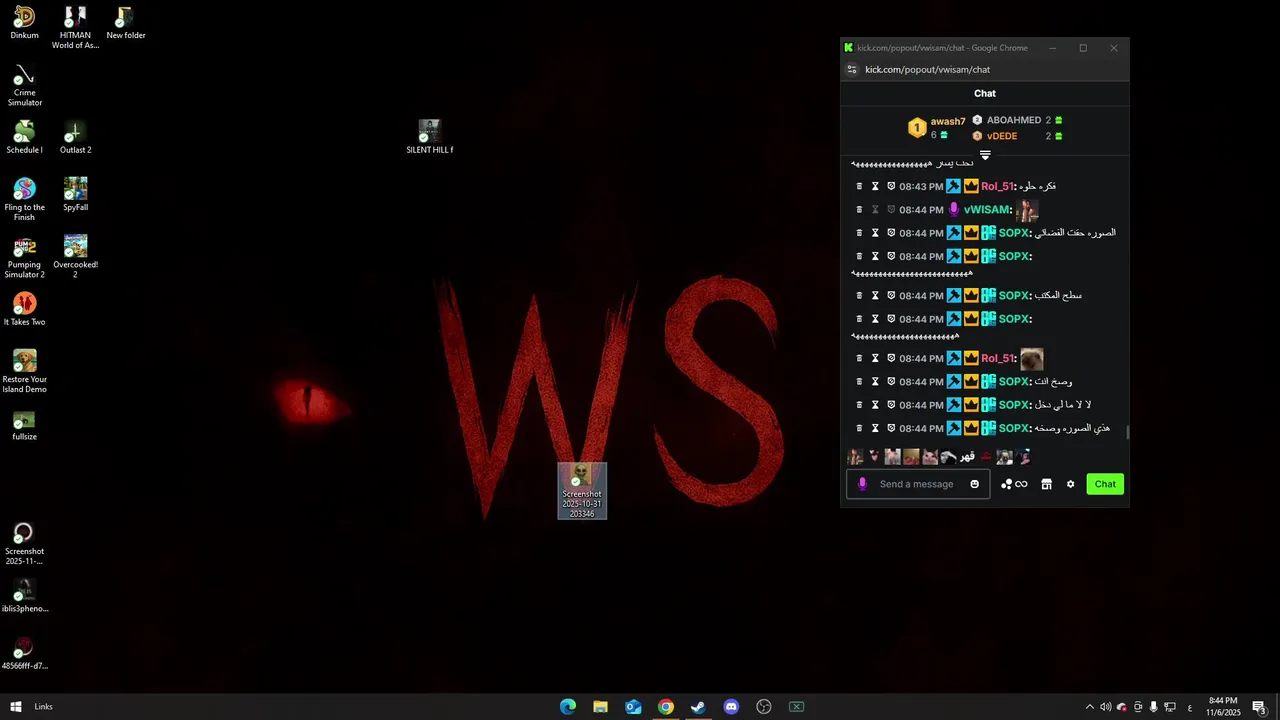Show hidden system tray icons
This screenshot has width=1280, height=720.
click(x=1090, y=707)
